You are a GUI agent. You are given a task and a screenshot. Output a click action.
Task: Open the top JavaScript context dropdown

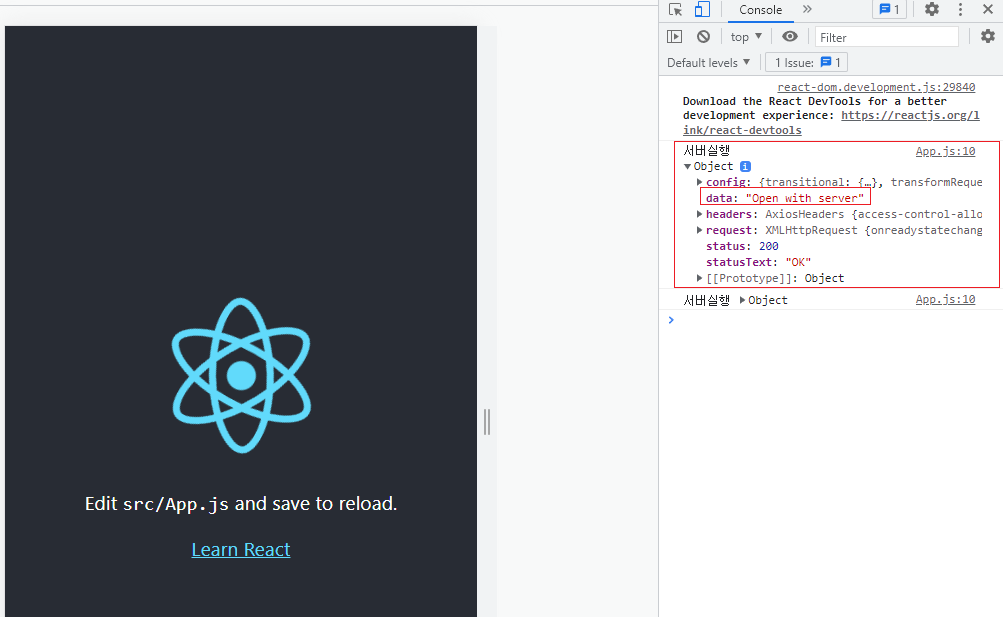pos(746,37)
